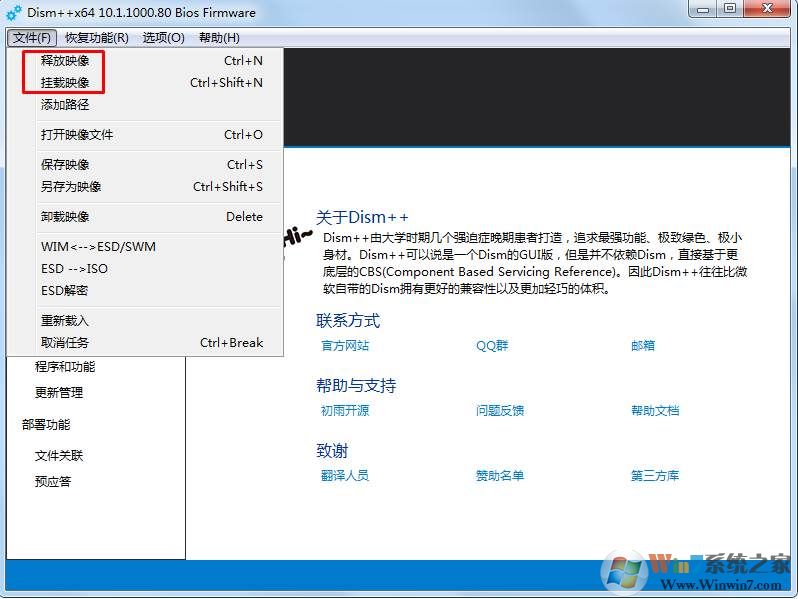Viewport: 798px width, 599px height.
Task: Select 部署功能 sidebar heading
Action: tap(46, 425)
